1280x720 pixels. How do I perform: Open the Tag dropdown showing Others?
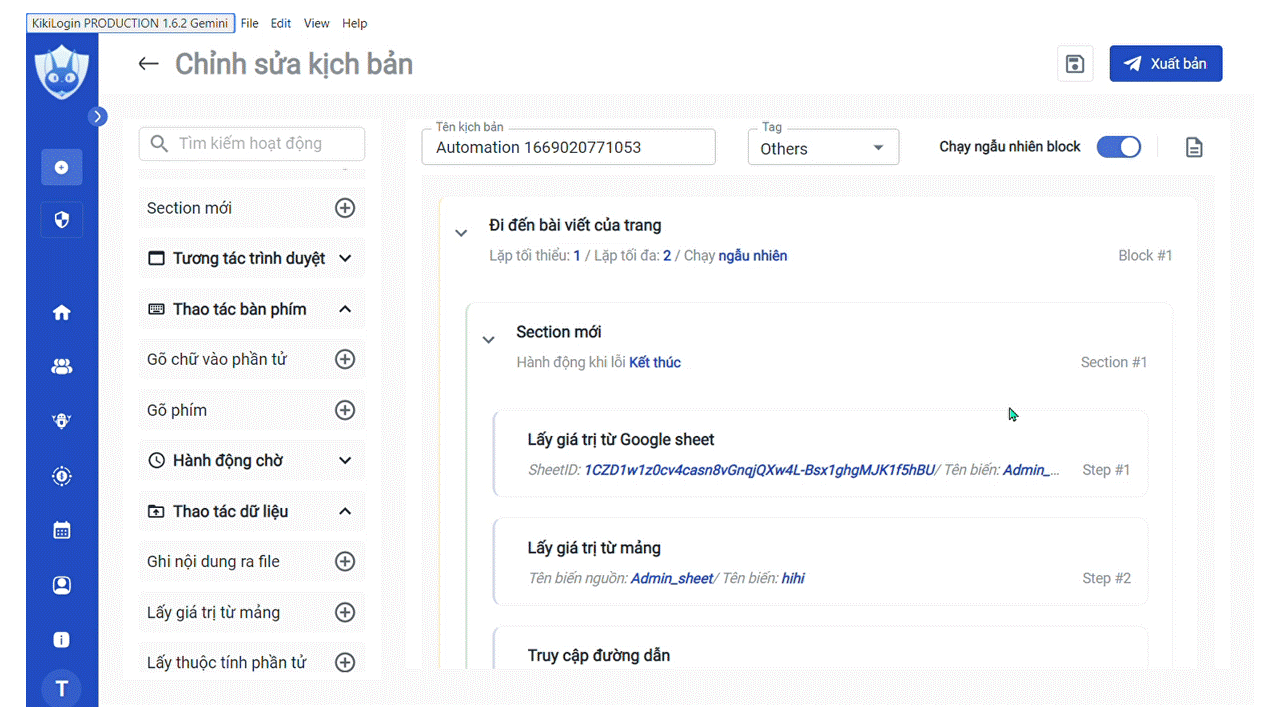pos(823,147)
